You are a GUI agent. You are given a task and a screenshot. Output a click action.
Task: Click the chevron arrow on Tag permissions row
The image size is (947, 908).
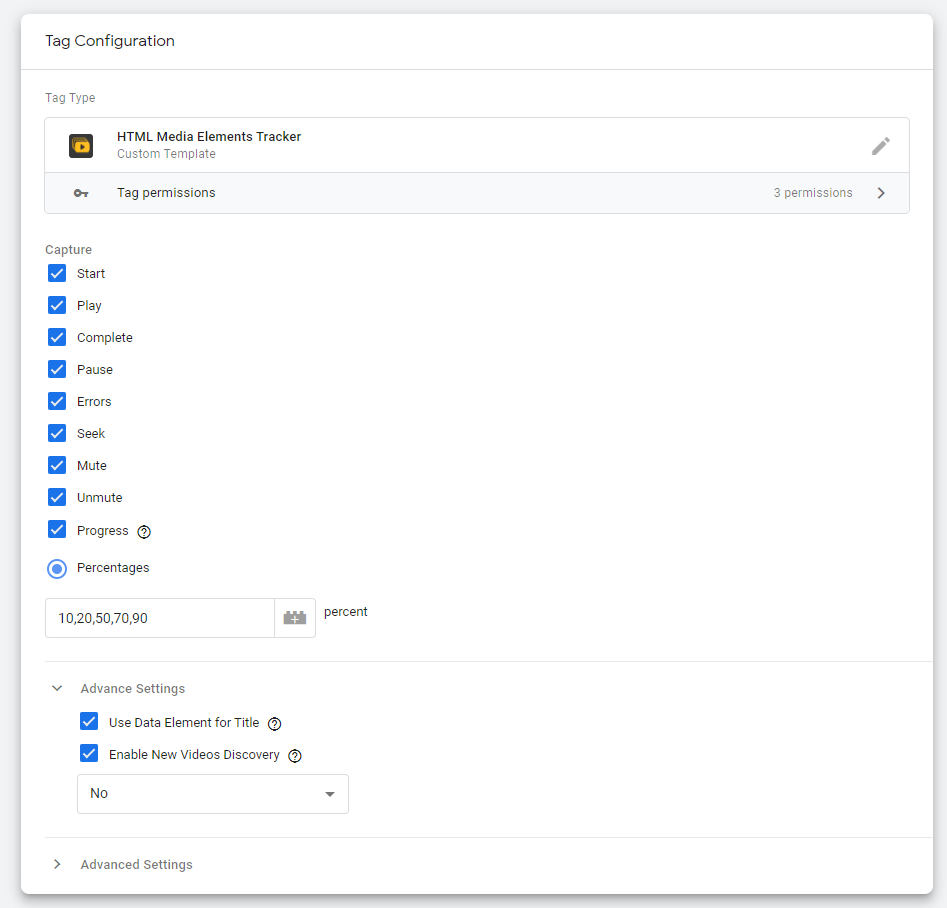(x=881, y=193)
